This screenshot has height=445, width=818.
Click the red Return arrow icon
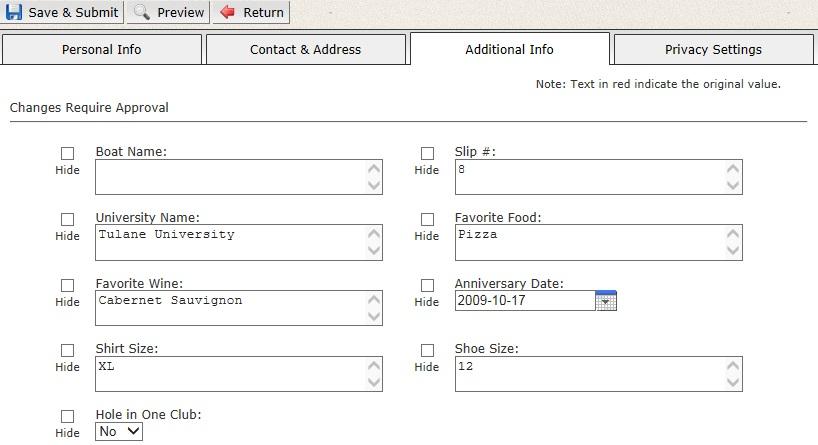coord(227,13)
